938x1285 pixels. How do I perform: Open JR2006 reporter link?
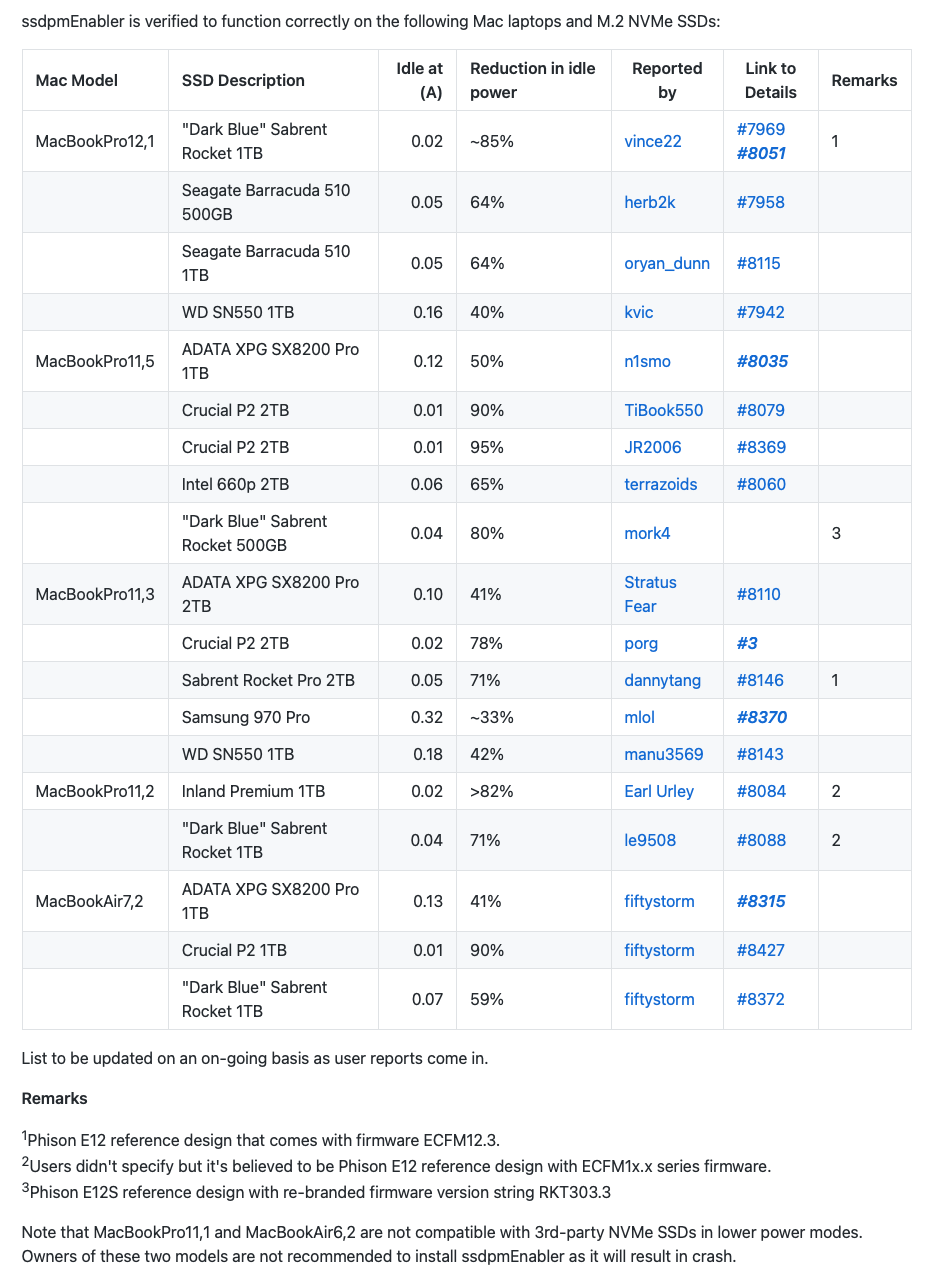click(653, 447)
